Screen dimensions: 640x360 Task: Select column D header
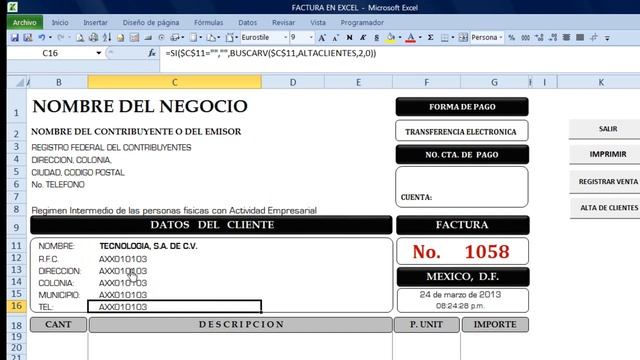click(293, 82)
